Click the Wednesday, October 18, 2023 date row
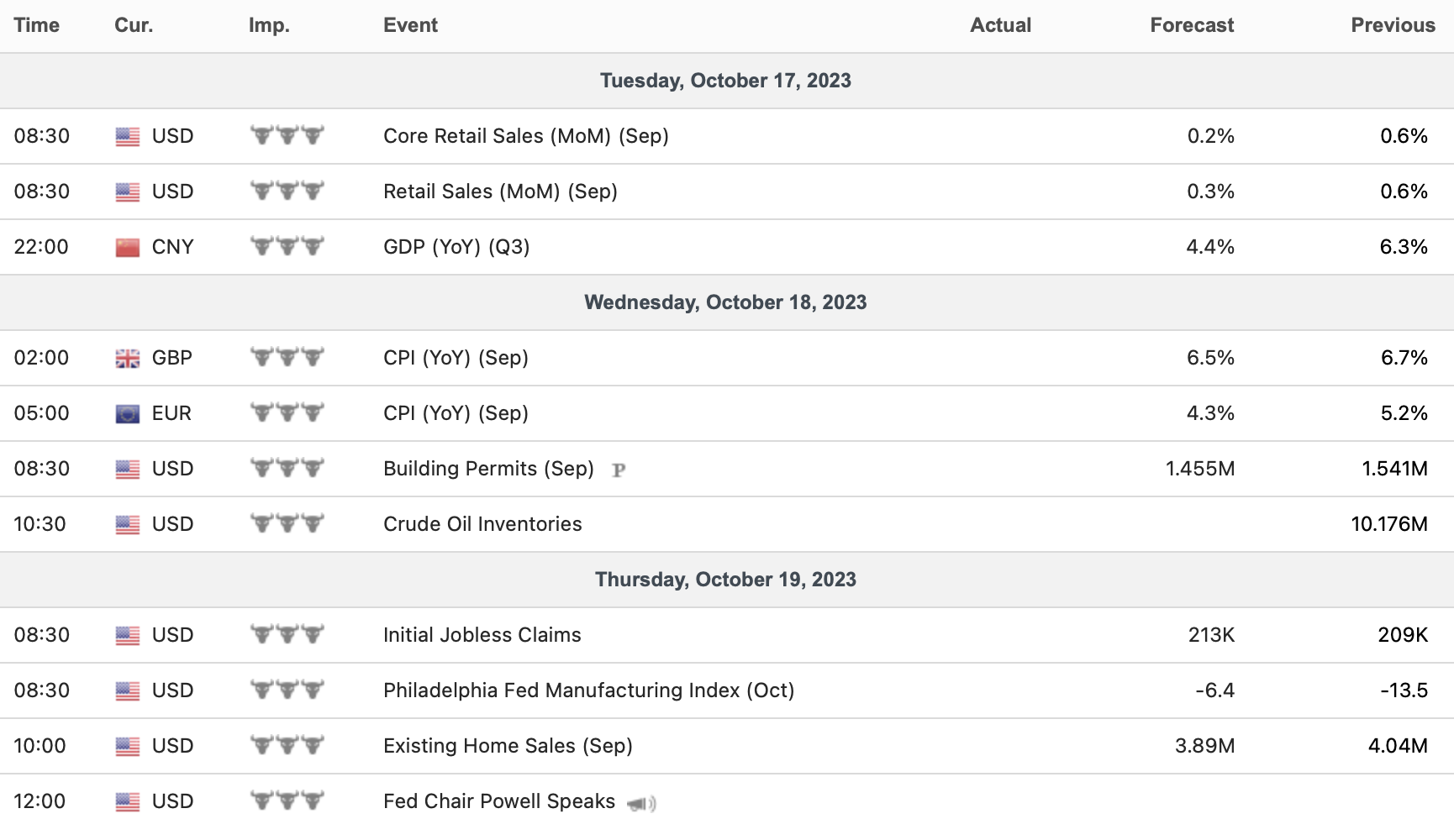 (x=725, y=302)
